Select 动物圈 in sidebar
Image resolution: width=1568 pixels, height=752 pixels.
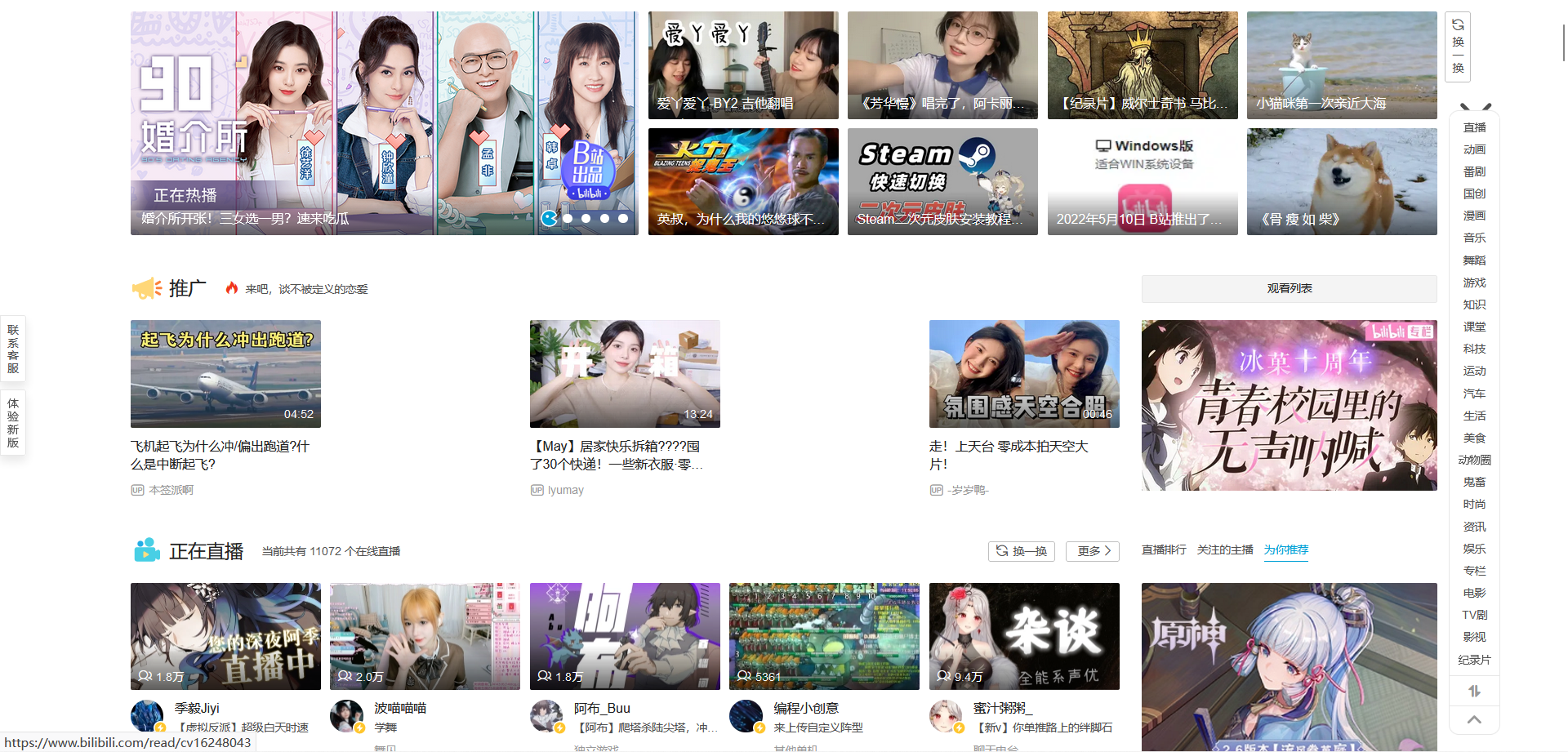coord(1474,460)
